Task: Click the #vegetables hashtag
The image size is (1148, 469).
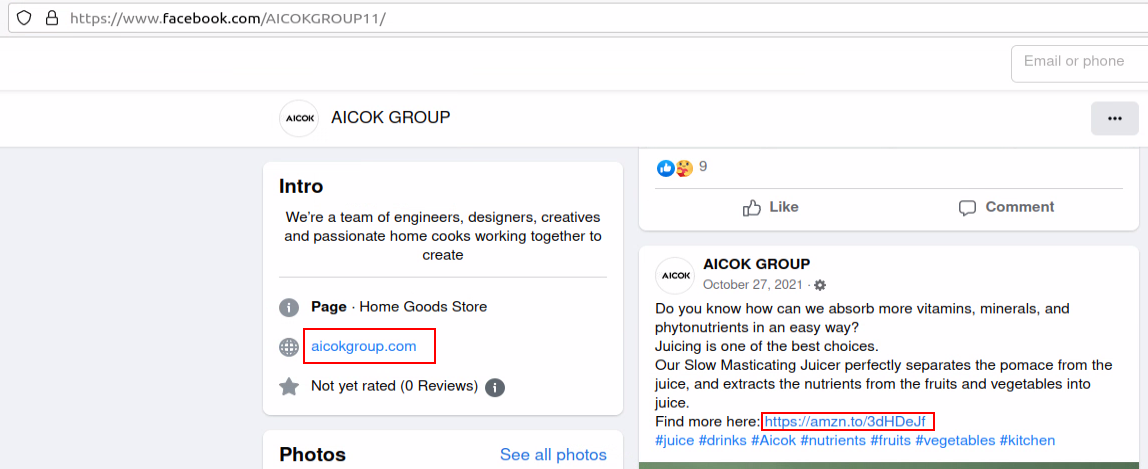Action: pyautogui.click(x=955, y=440)
